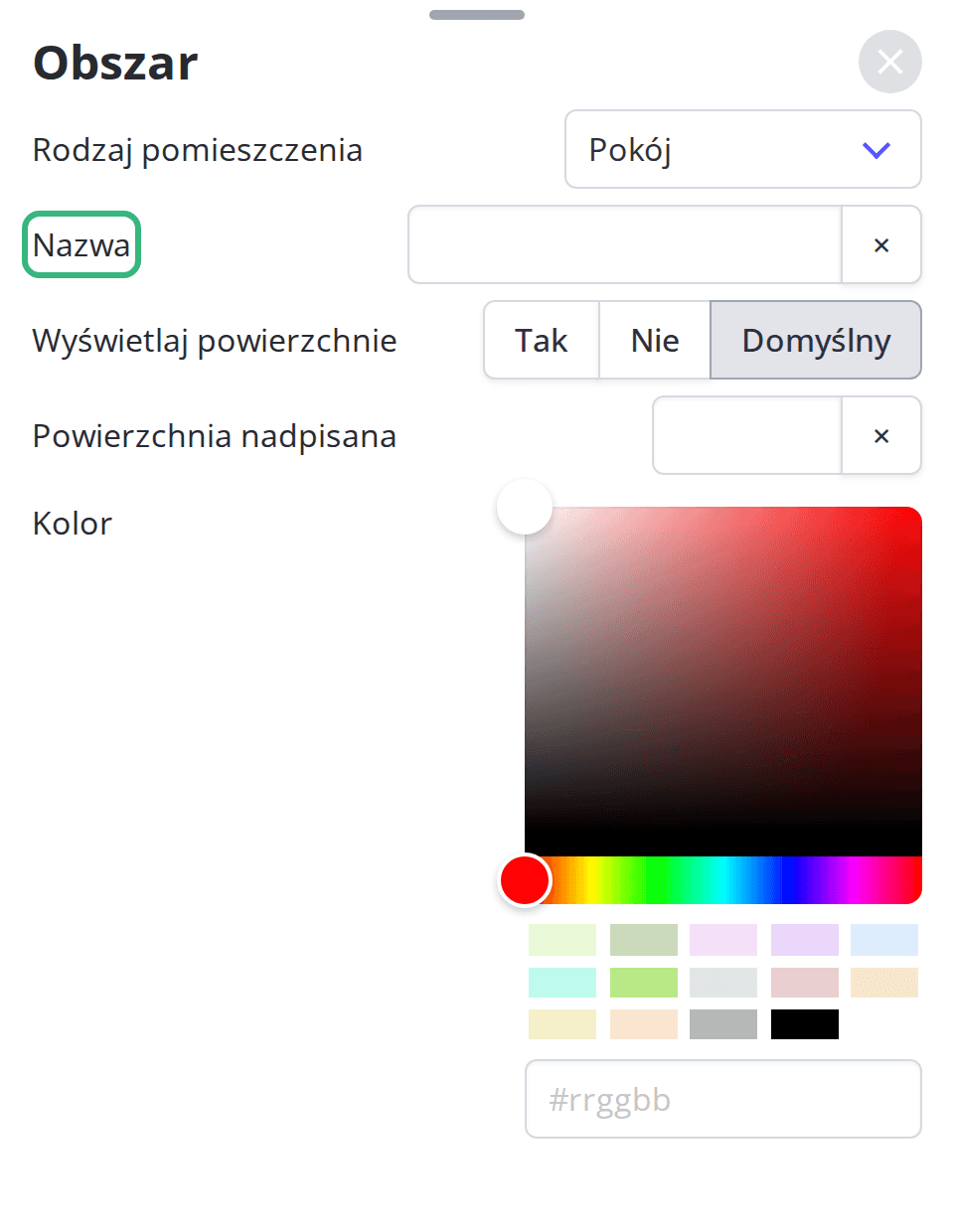This screenshot has width=954, height=1232.
Task: Click the Wyświetlaj powierzchnie label
Action: [x=215, y=341]
